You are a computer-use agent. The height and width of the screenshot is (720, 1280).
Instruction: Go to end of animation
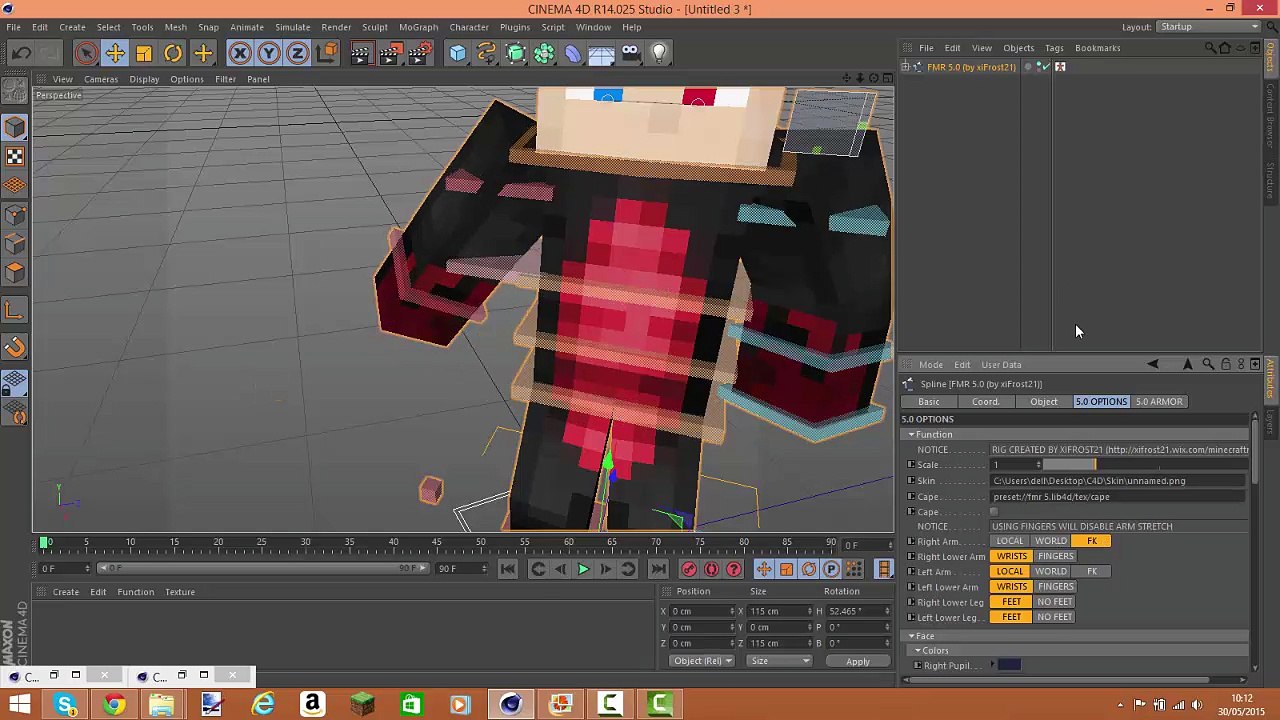pos(658,569)
